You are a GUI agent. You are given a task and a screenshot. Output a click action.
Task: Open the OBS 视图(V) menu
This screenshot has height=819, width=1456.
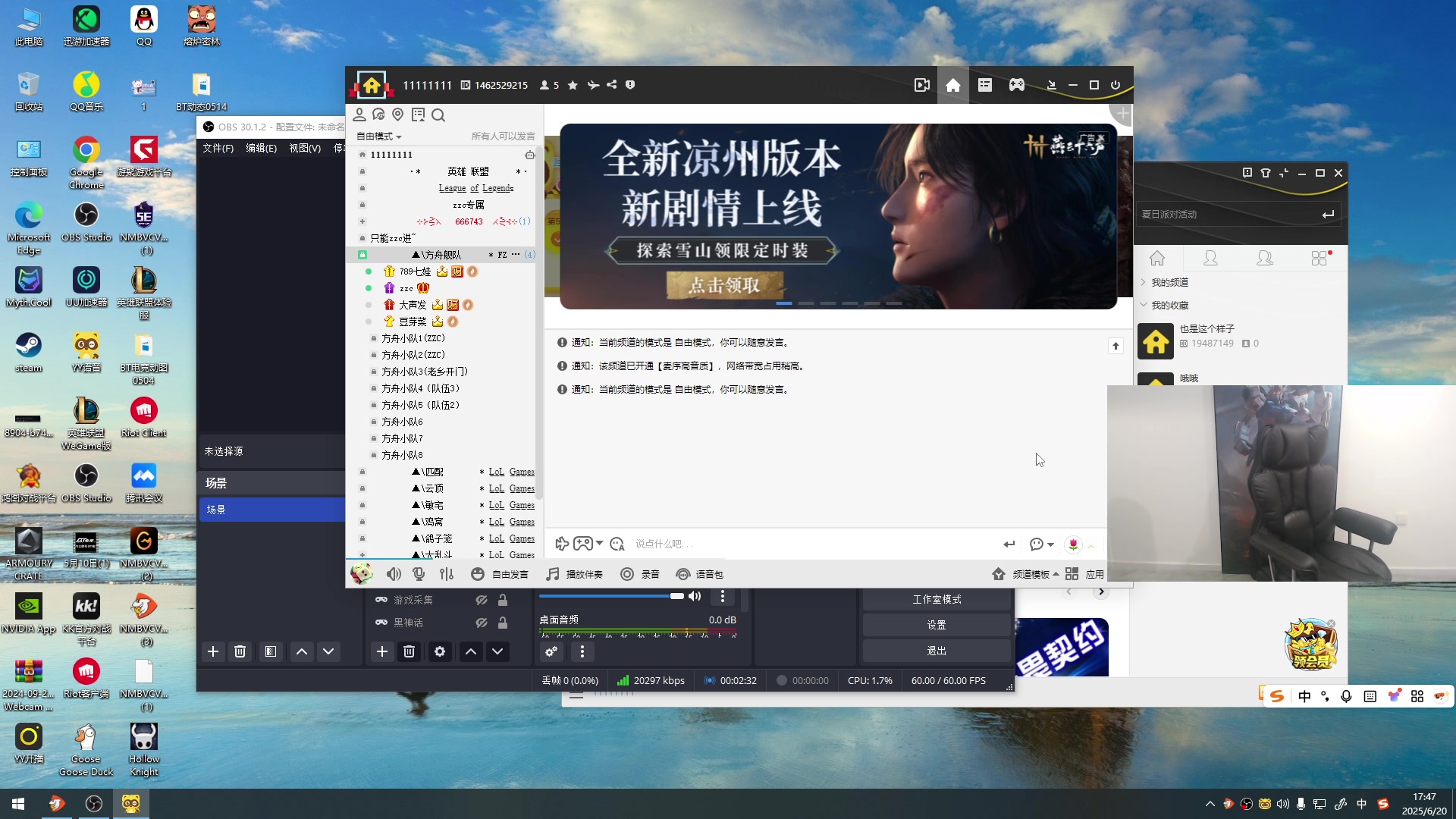(x=305, y=148)
